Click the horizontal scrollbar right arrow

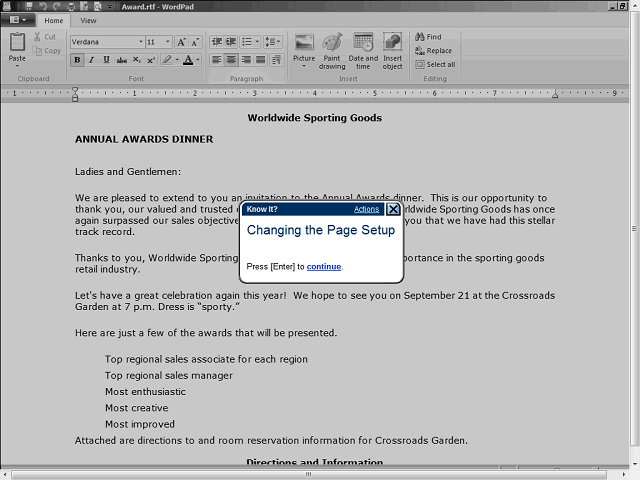pos(624,474)
